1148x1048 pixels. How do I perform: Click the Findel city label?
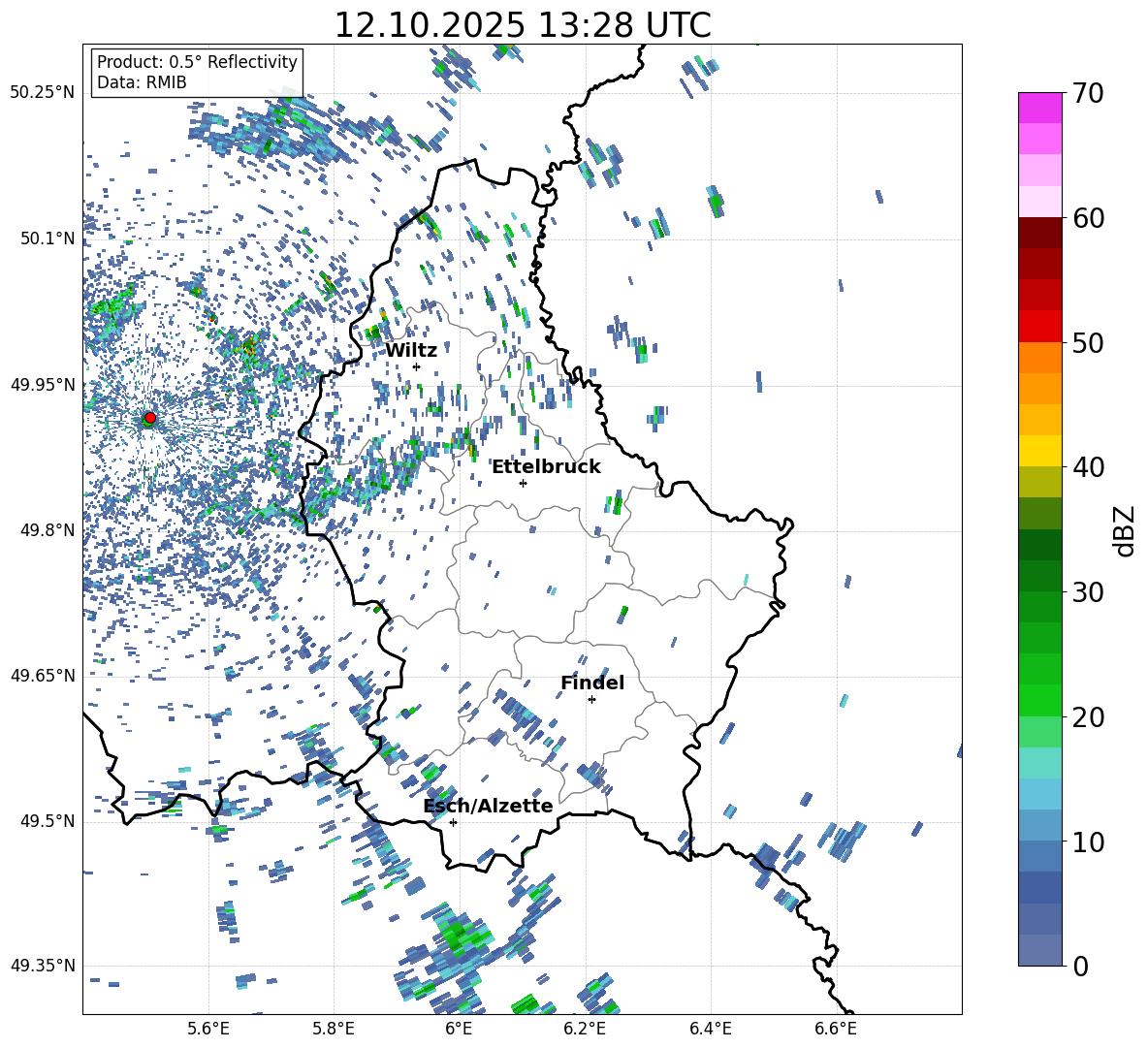592,683
